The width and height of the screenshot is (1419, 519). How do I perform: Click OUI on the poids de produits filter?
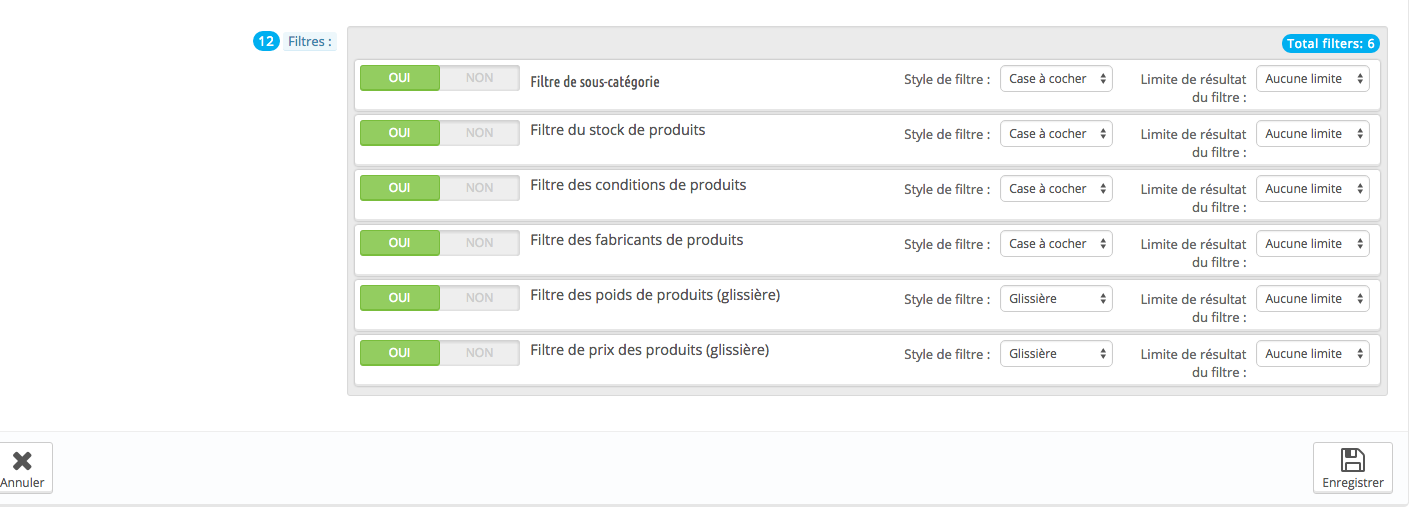(x=399, y=298)
